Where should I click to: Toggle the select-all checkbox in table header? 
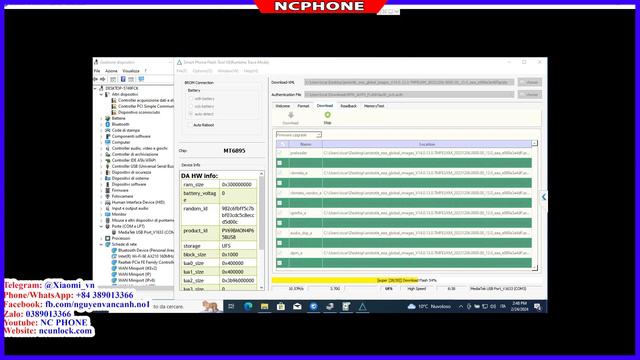coord(282,144)
